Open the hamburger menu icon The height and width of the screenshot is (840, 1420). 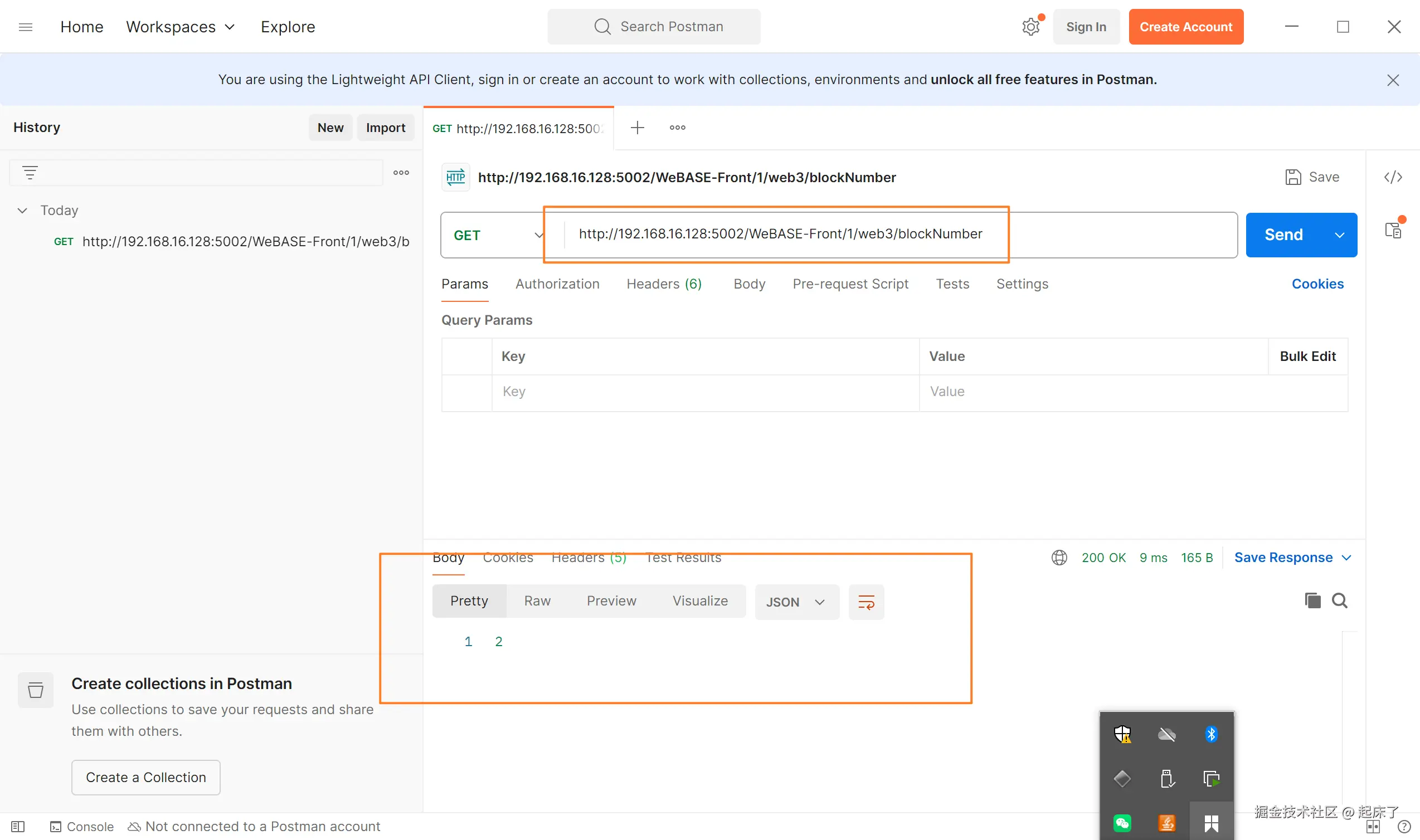point(26,27)
